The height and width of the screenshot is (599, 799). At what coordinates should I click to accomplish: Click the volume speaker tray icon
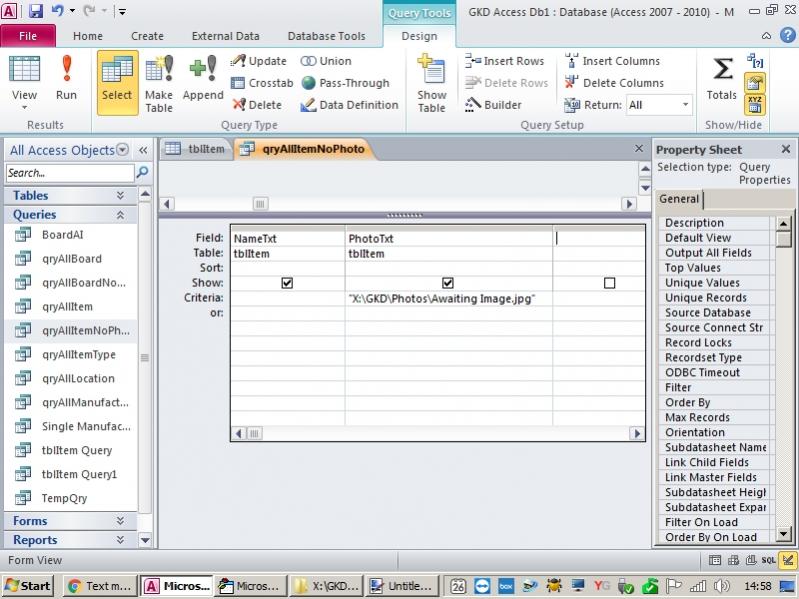click(x=722, y=586)
